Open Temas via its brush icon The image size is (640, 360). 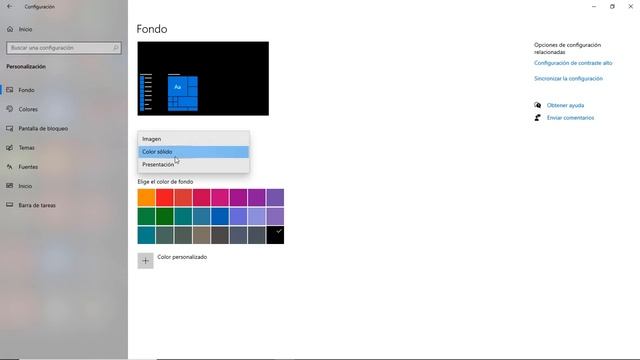(10, 147)
